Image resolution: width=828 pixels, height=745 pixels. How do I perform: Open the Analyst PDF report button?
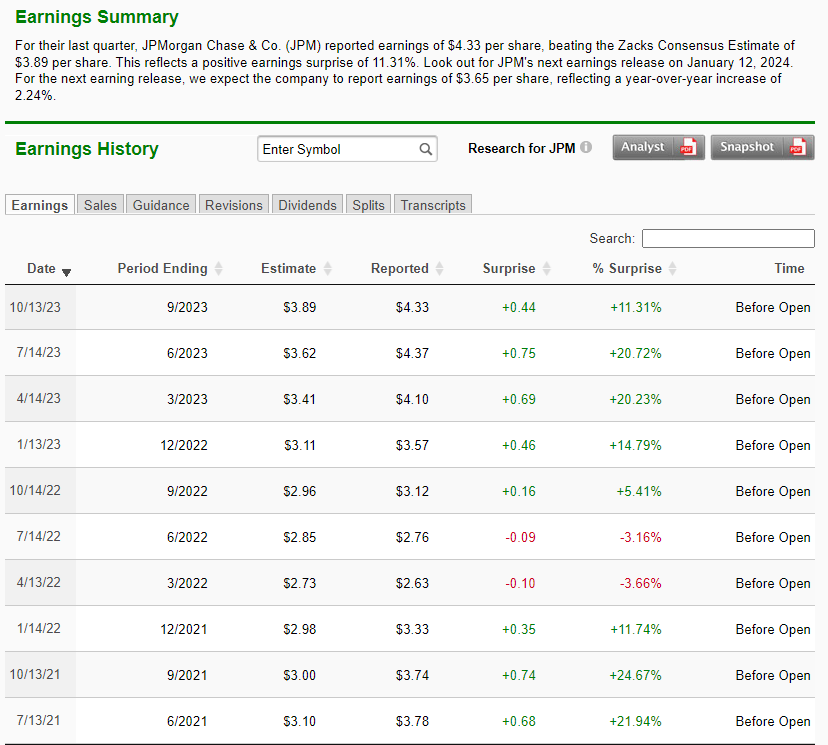point(658,147)
